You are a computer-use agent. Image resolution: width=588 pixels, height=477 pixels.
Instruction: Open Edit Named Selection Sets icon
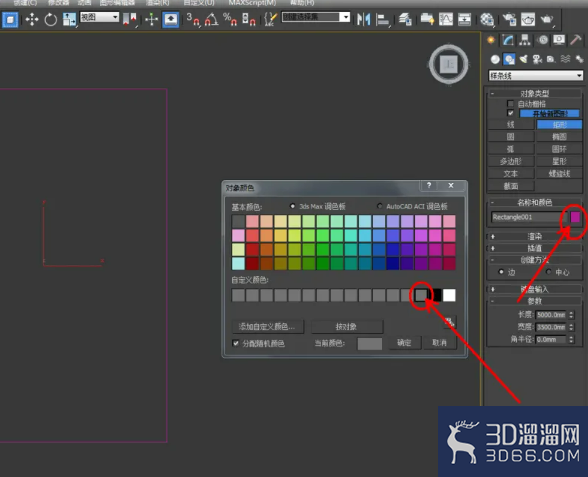[x=270, y=19]
